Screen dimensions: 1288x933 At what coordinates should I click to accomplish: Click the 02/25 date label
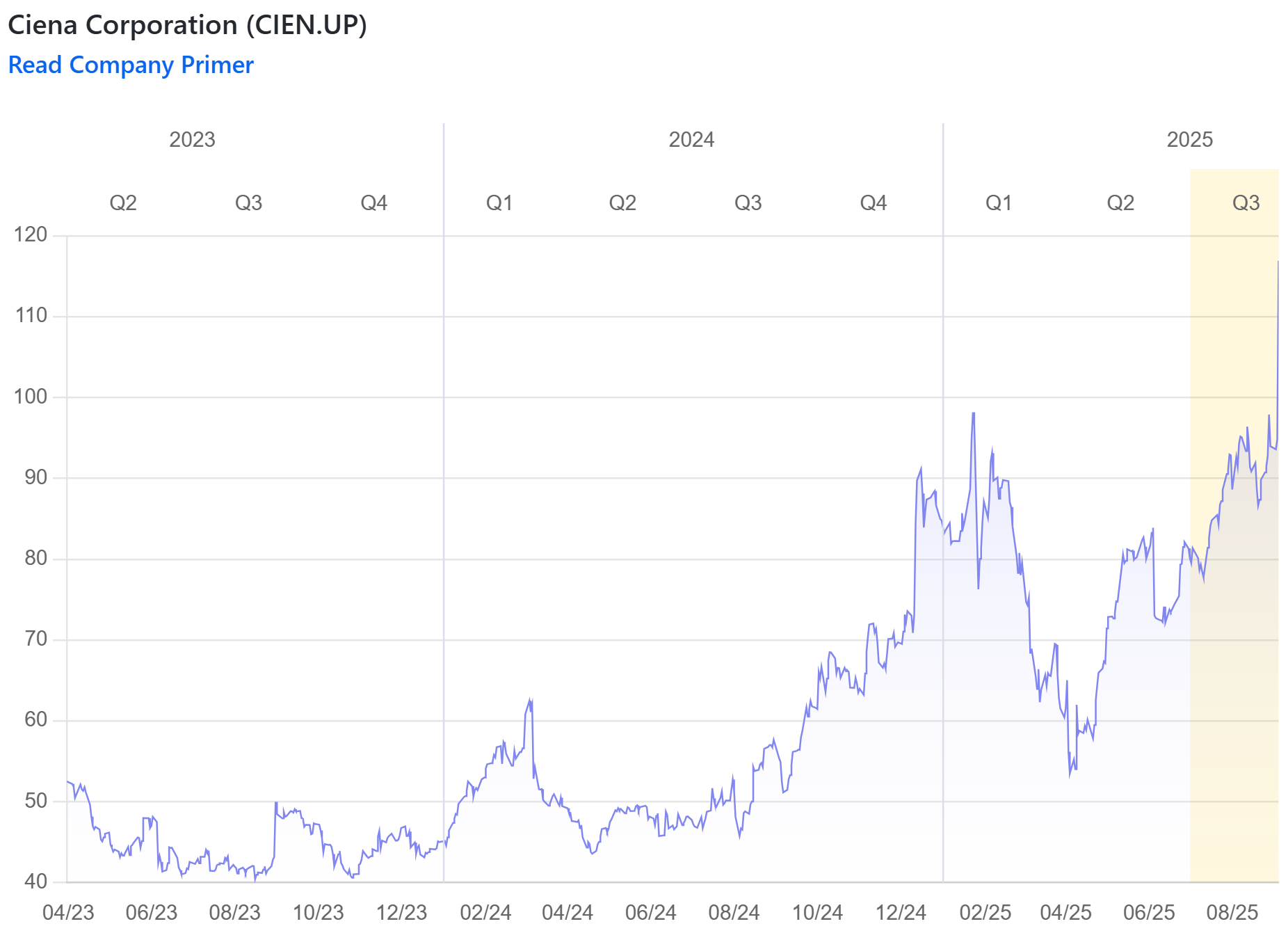tap(985, 912)
